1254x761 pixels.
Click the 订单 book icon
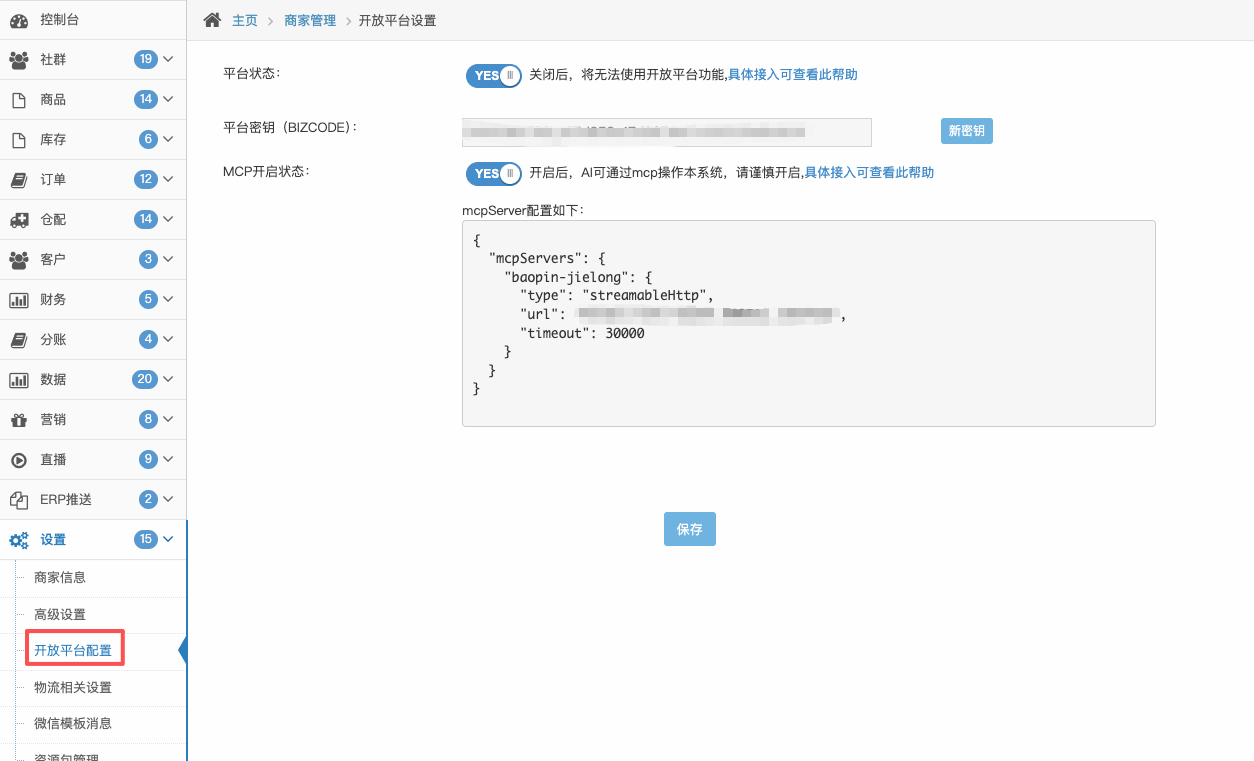(x=18, y=180)
